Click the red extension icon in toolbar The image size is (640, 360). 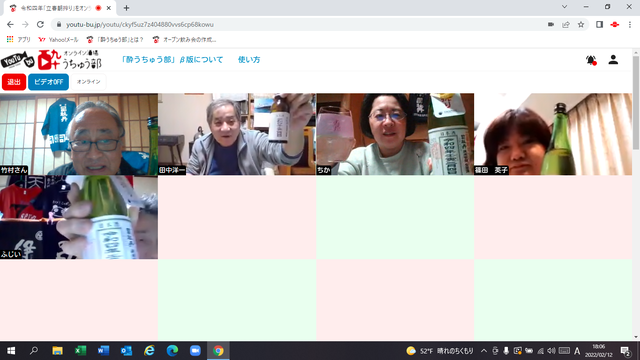click(x=615, y=24)
